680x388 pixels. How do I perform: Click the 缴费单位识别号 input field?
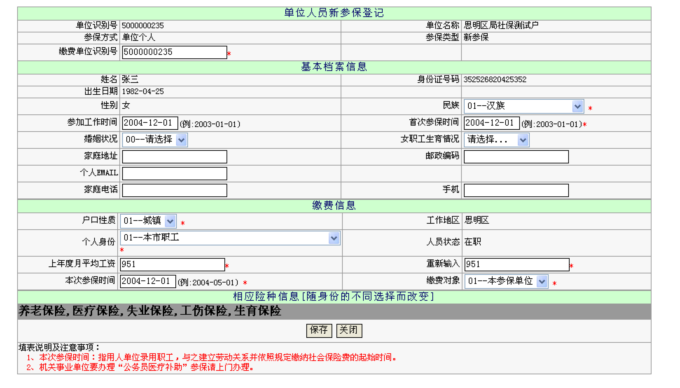[x=174, y=52]
